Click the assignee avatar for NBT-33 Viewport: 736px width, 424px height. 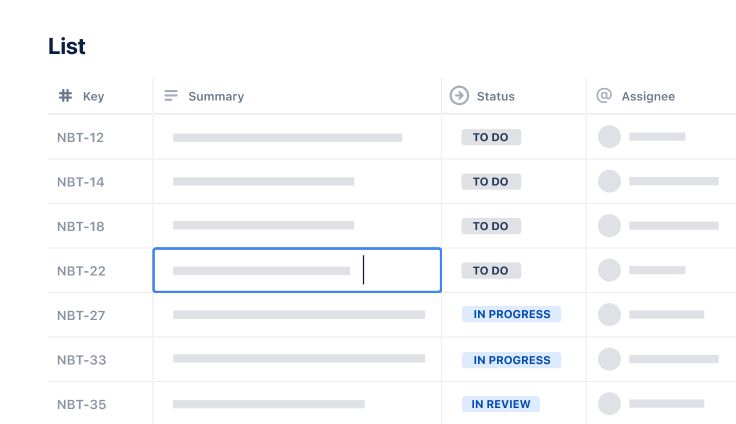(x=609, y=359)
